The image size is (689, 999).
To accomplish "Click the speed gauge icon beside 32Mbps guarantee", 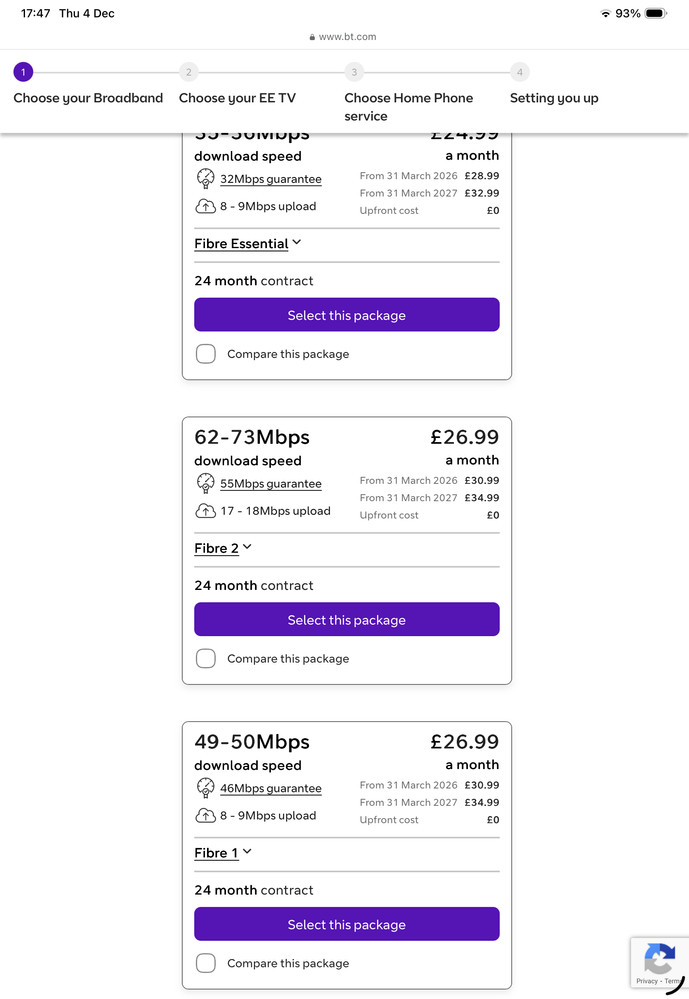I will (x=205, y=179).
